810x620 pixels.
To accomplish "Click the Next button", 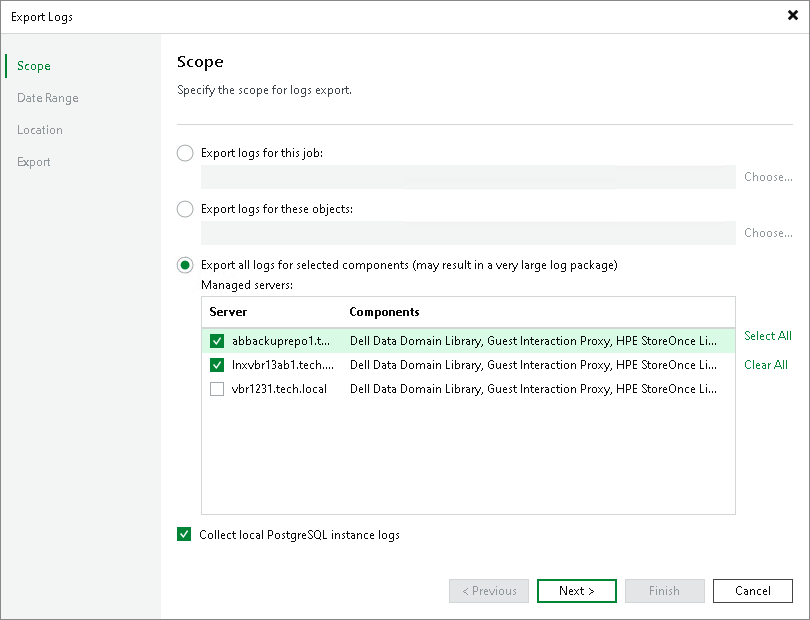I will [577, 591].
